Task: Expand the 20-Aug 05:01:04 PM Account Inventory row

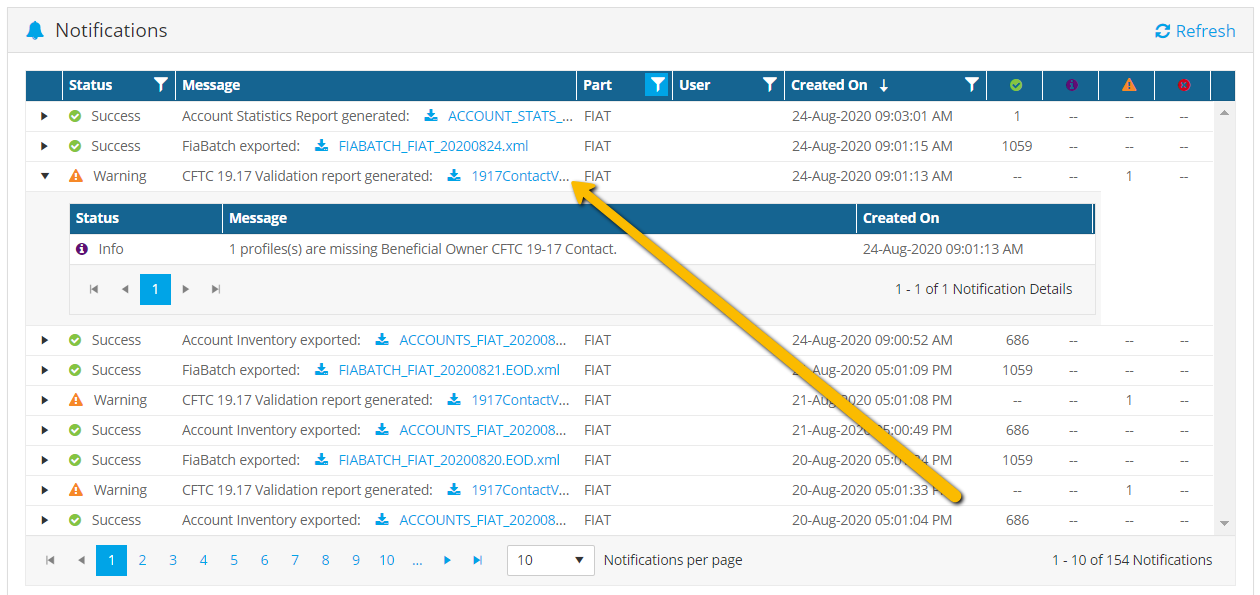Action: (44, 520)
